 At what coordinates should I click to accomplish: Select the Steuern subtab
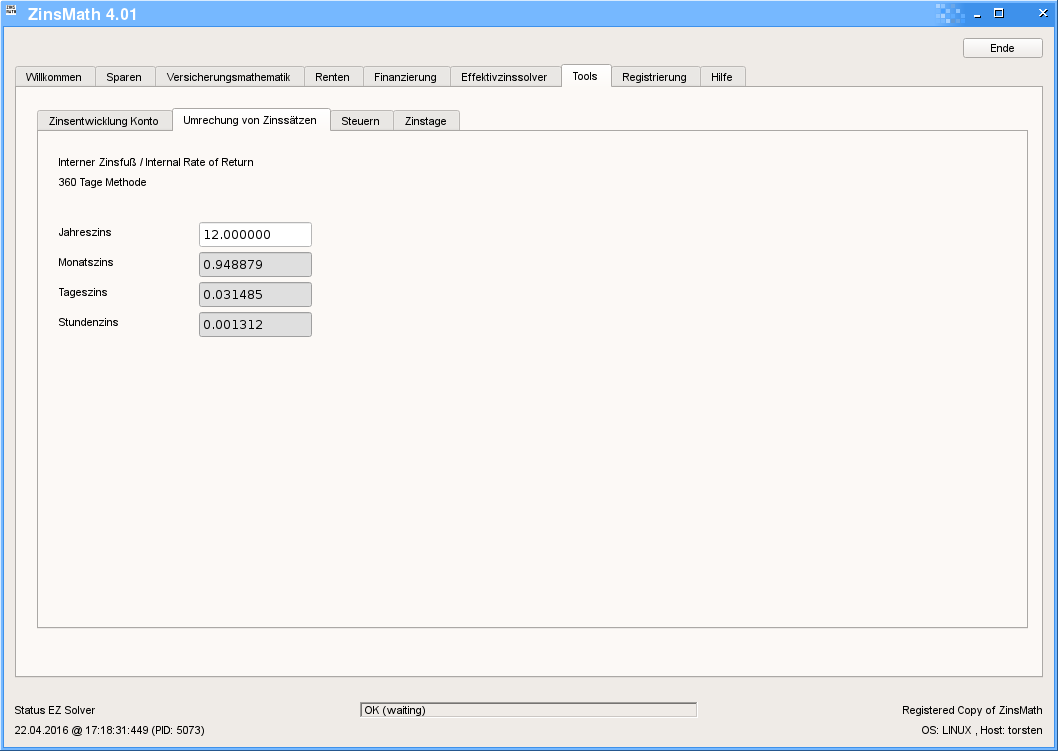point(360,121)
